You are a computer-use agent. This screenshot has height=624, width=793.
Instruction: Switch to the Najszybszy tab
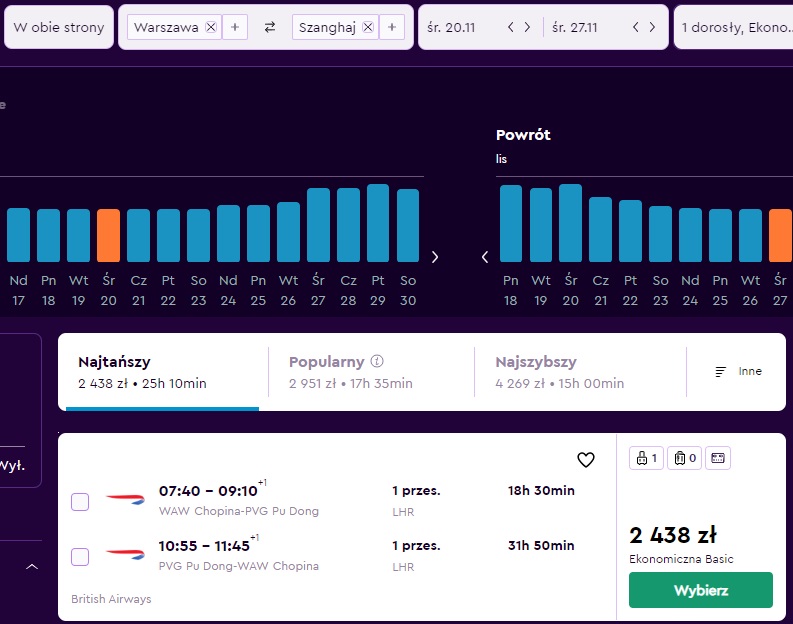click(x=580, y=372)
